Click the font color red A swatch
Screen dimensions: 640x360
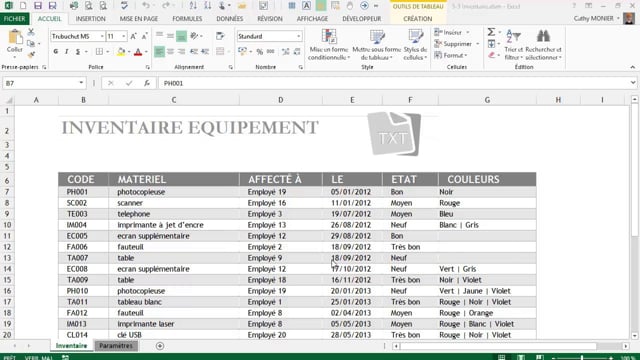pos(138,52)
